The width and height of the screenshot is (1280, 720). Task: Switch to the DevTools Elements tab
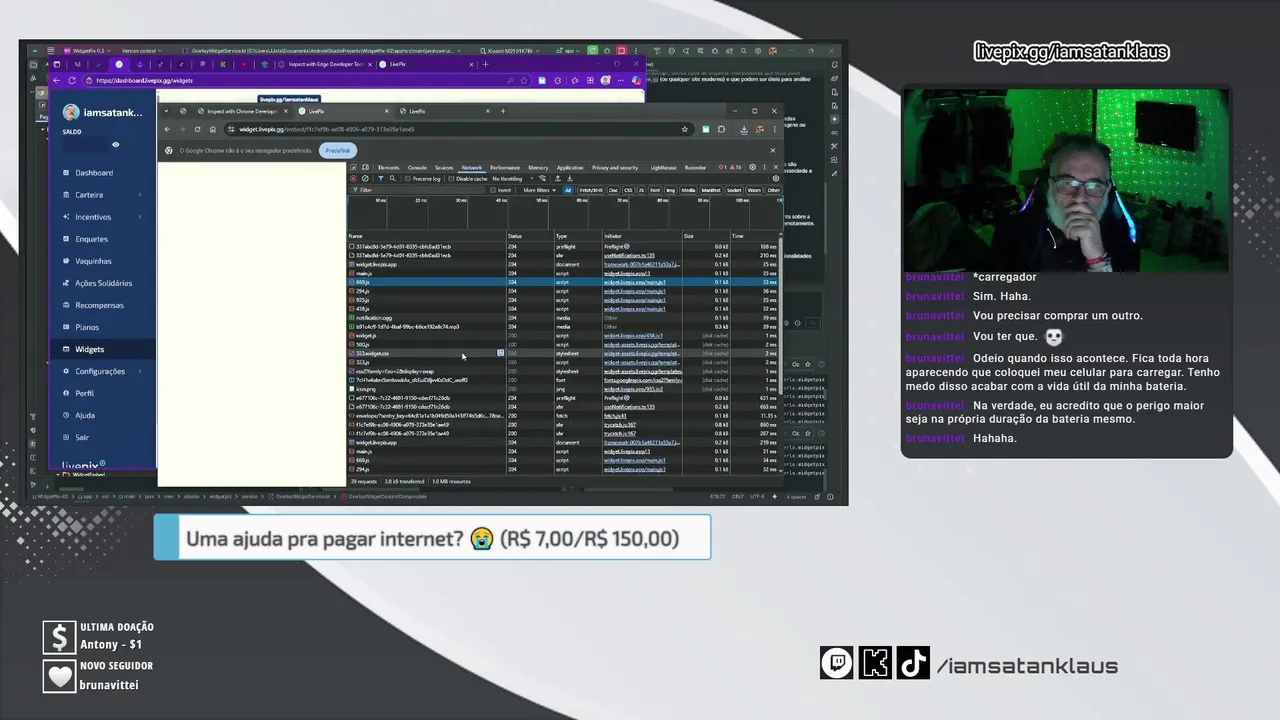pyautogui.click(x=389, y=167)
